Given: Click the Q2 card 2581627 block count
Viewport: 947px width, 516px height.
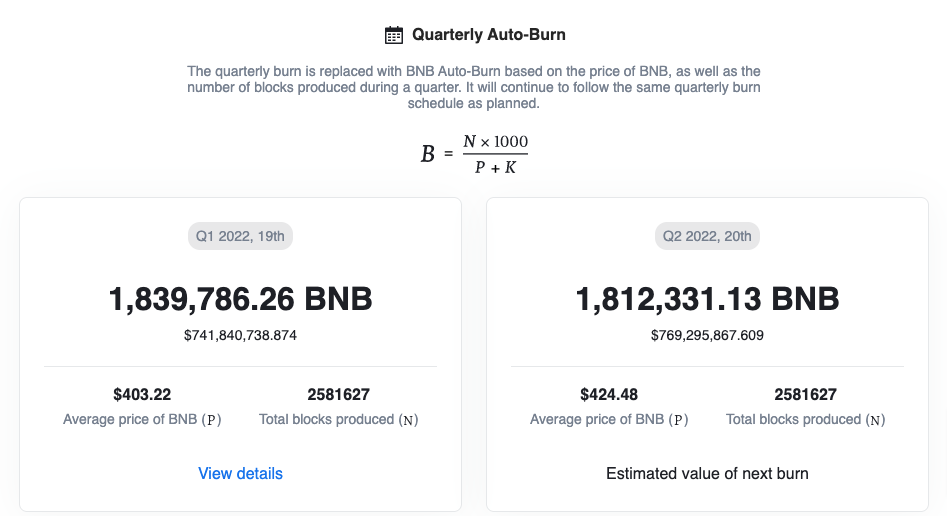Looking at the screenshot, I should 805,395.
